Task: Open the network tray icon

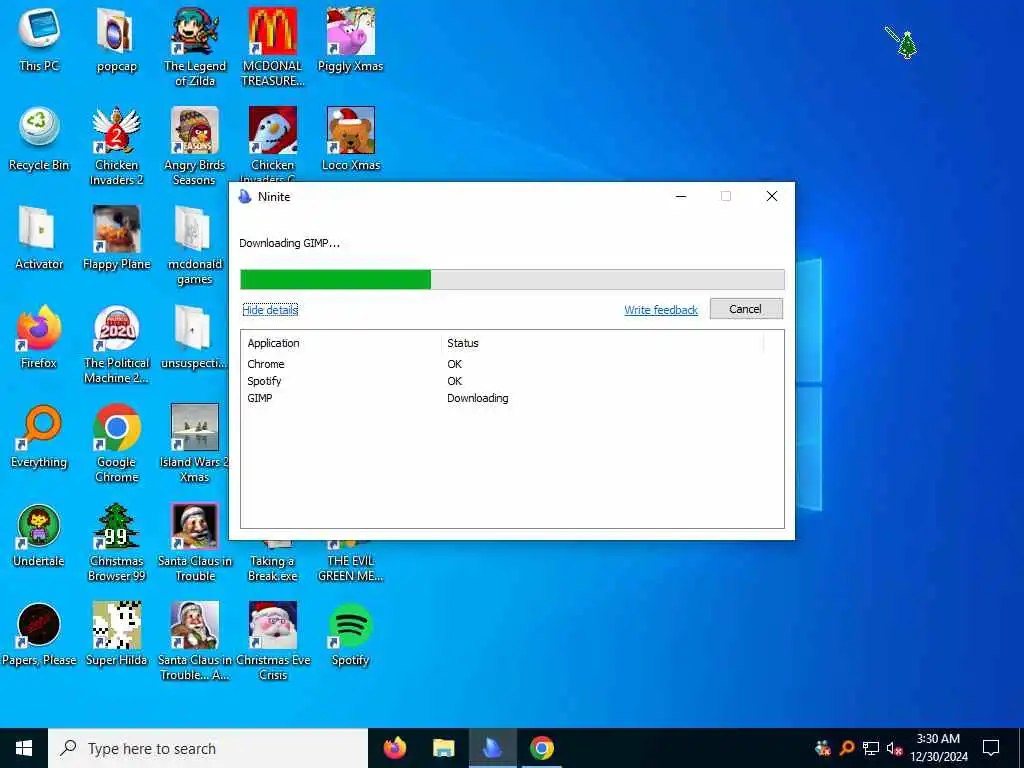Action: [x=871, y=748]
